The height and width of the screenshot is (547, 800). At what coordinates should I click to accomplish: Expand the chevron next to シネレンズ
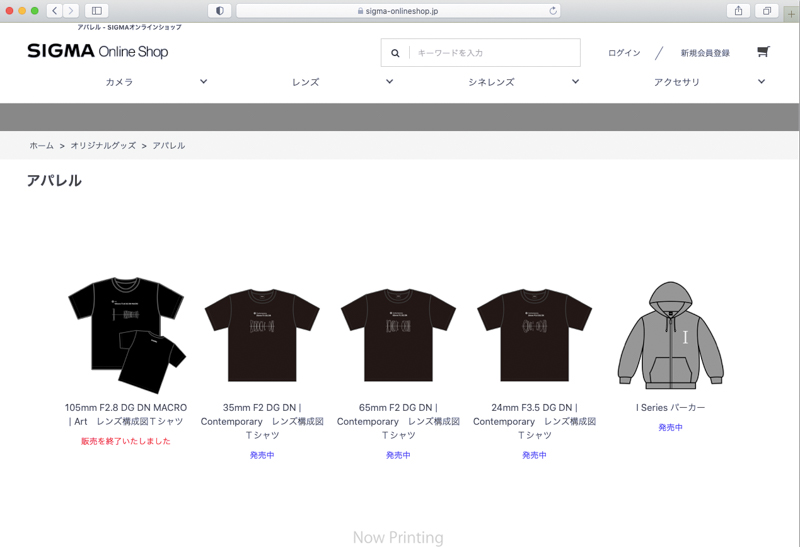pos(576,81)
